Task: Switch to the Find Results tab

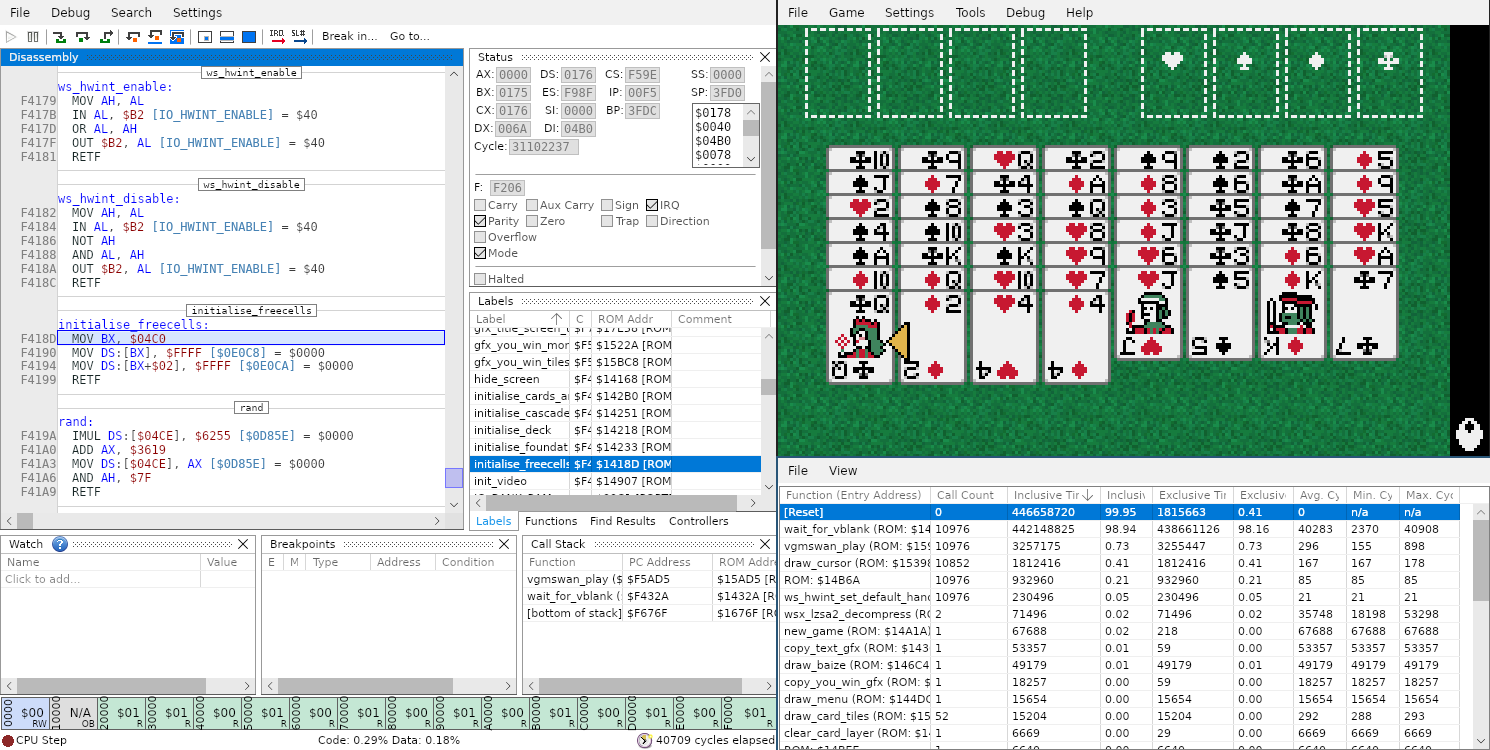Action: 622,521
